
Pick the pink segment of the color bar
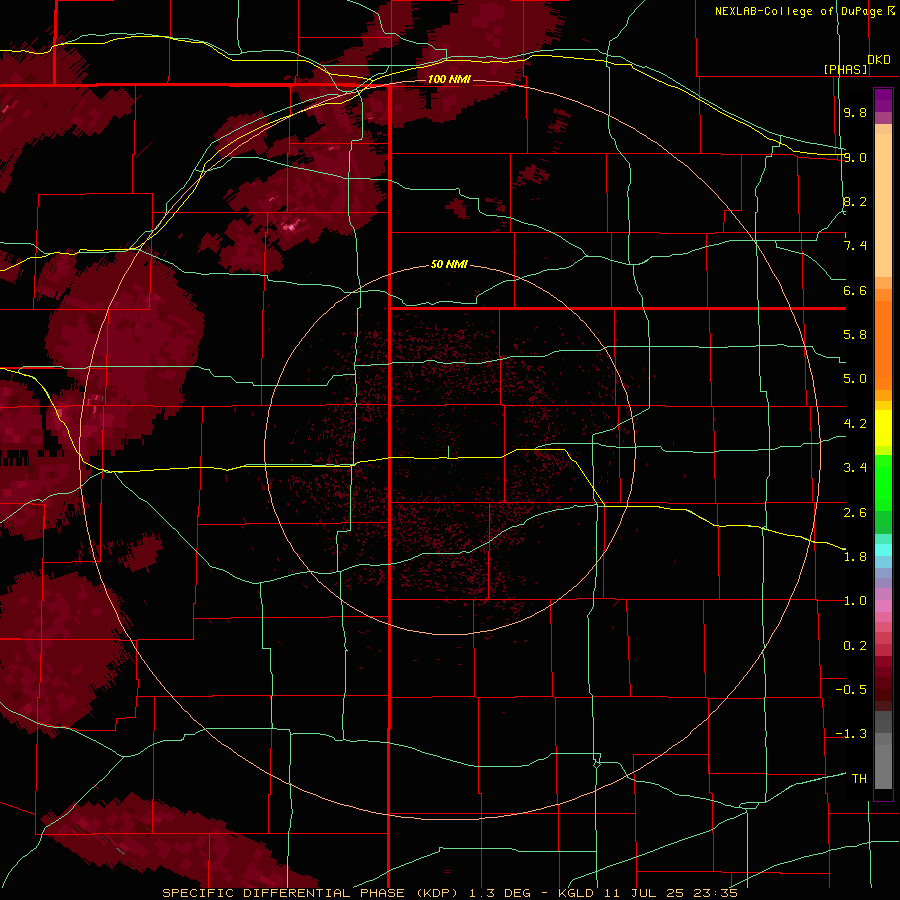883,606
